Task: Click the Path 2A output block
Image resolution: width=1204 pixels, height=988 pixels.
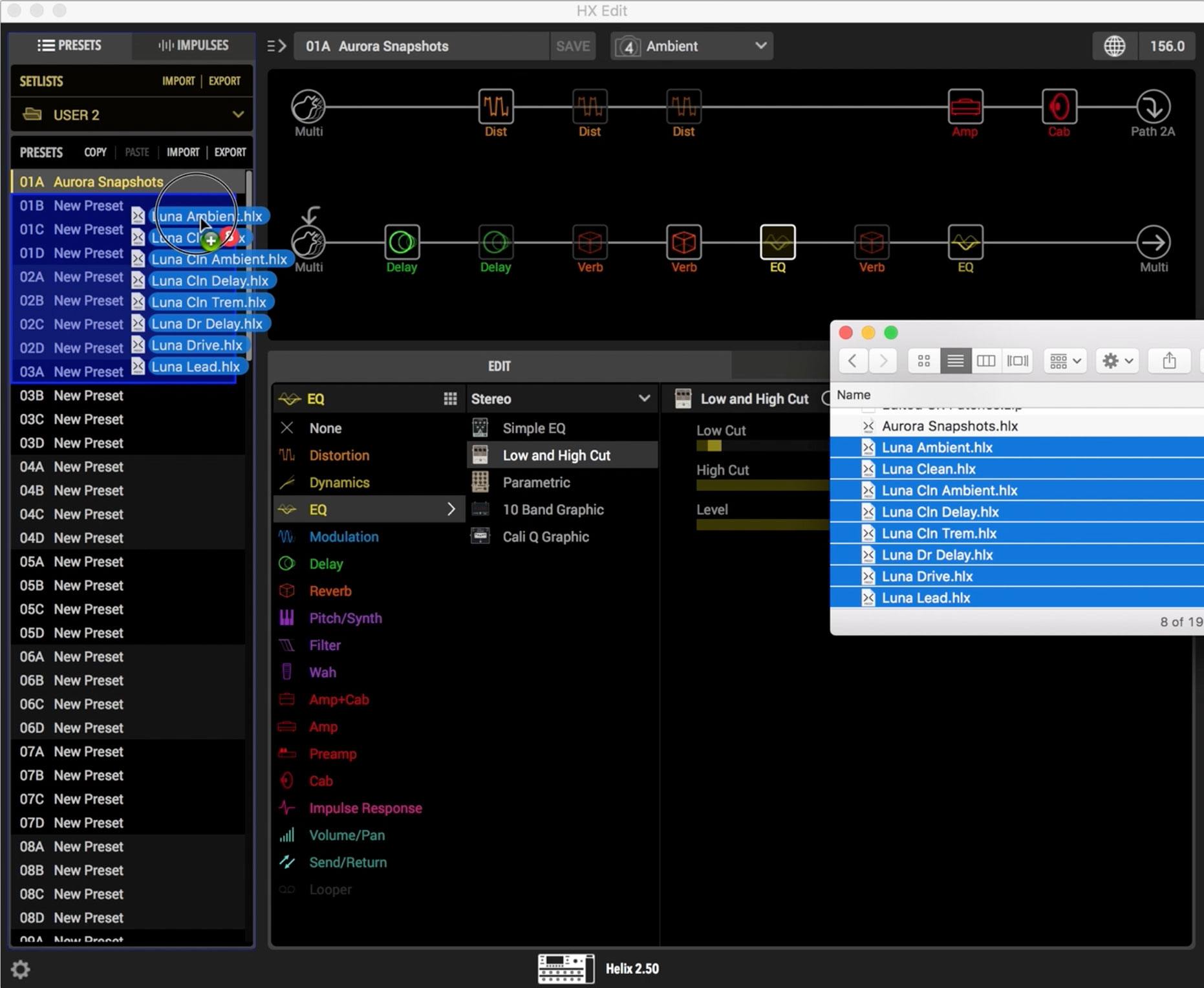Action: (x=1153, y=107)
